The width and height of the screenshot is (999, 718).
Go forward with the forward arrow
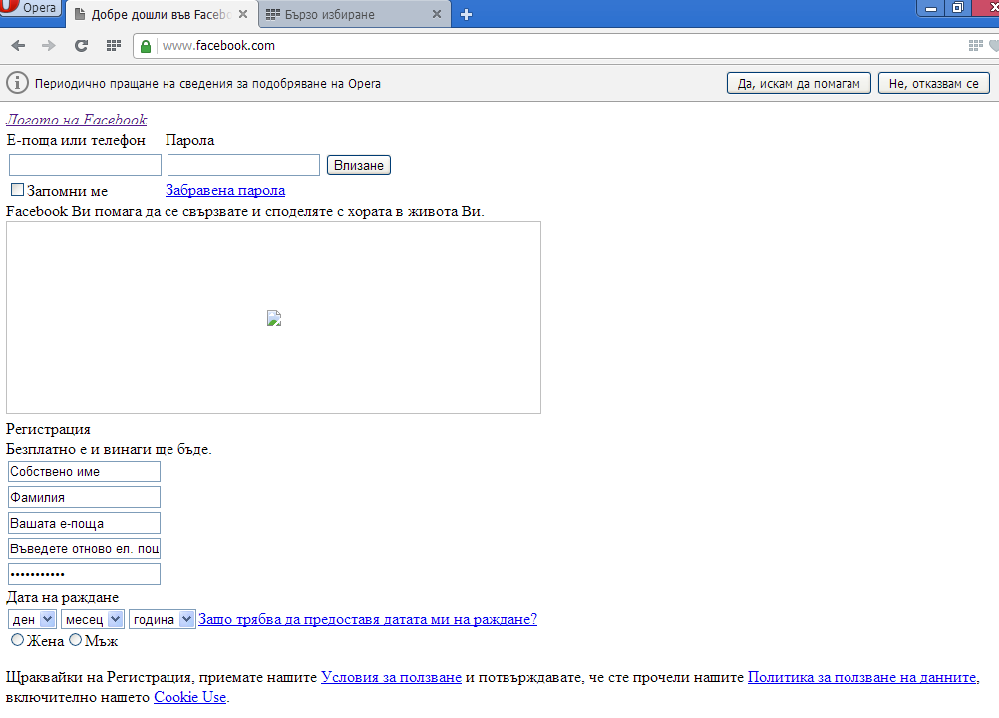pos(48,46)
